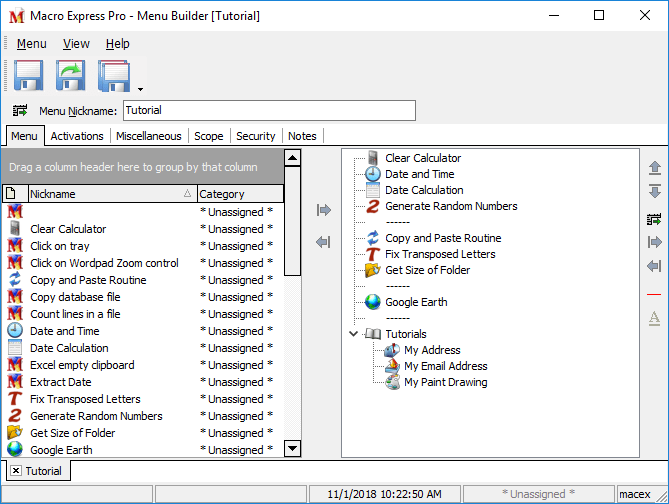Click calculator icon beside Clear Calculator in list

click(15, 229)
